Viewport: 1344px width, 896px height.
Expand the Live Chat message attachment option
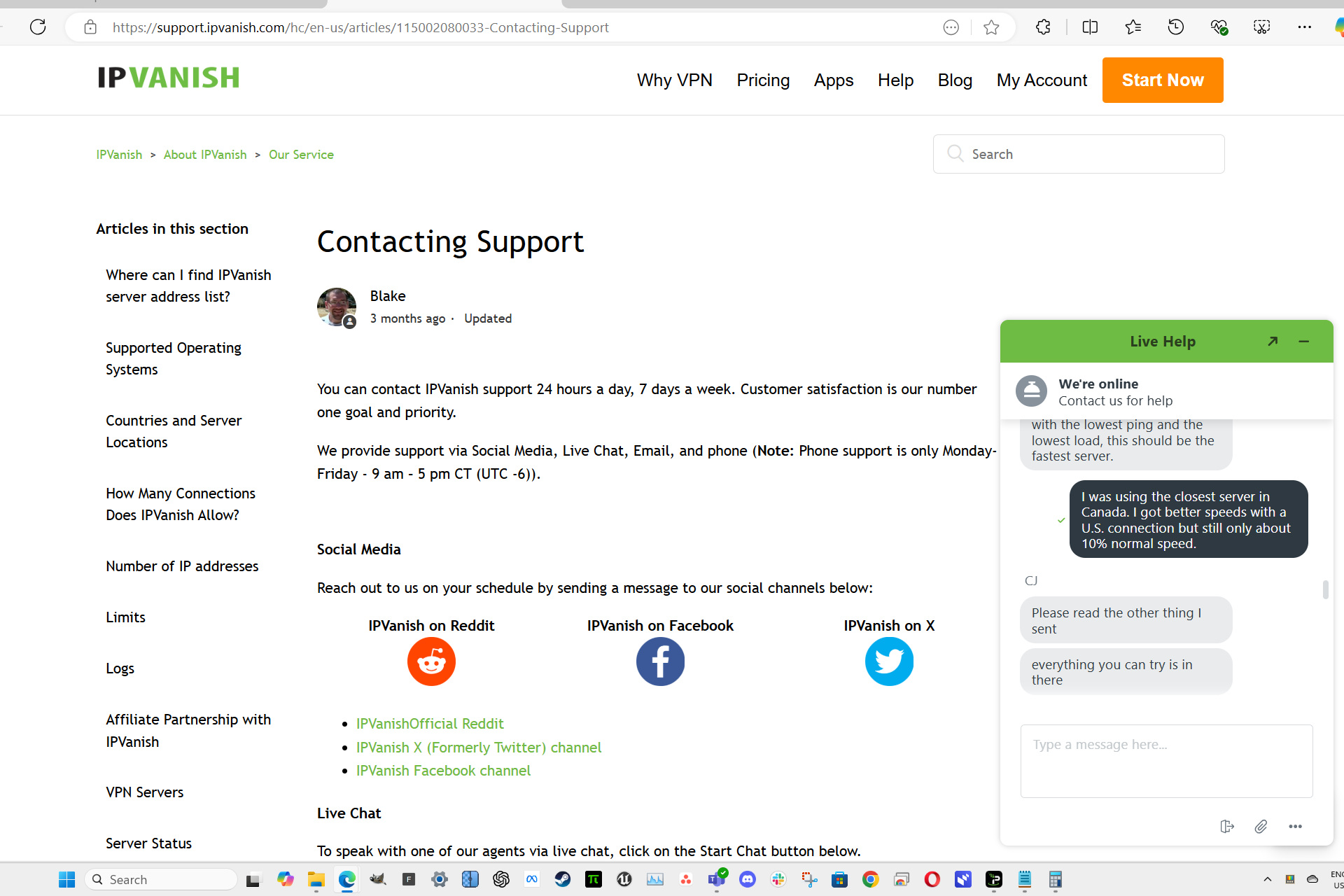tap(1260, 826)
